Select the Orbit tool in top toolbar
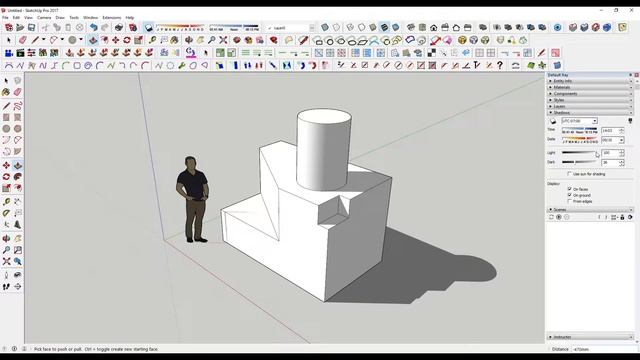Image resolution: width=640 pixels, height=360 pixels. coord(189,40)
